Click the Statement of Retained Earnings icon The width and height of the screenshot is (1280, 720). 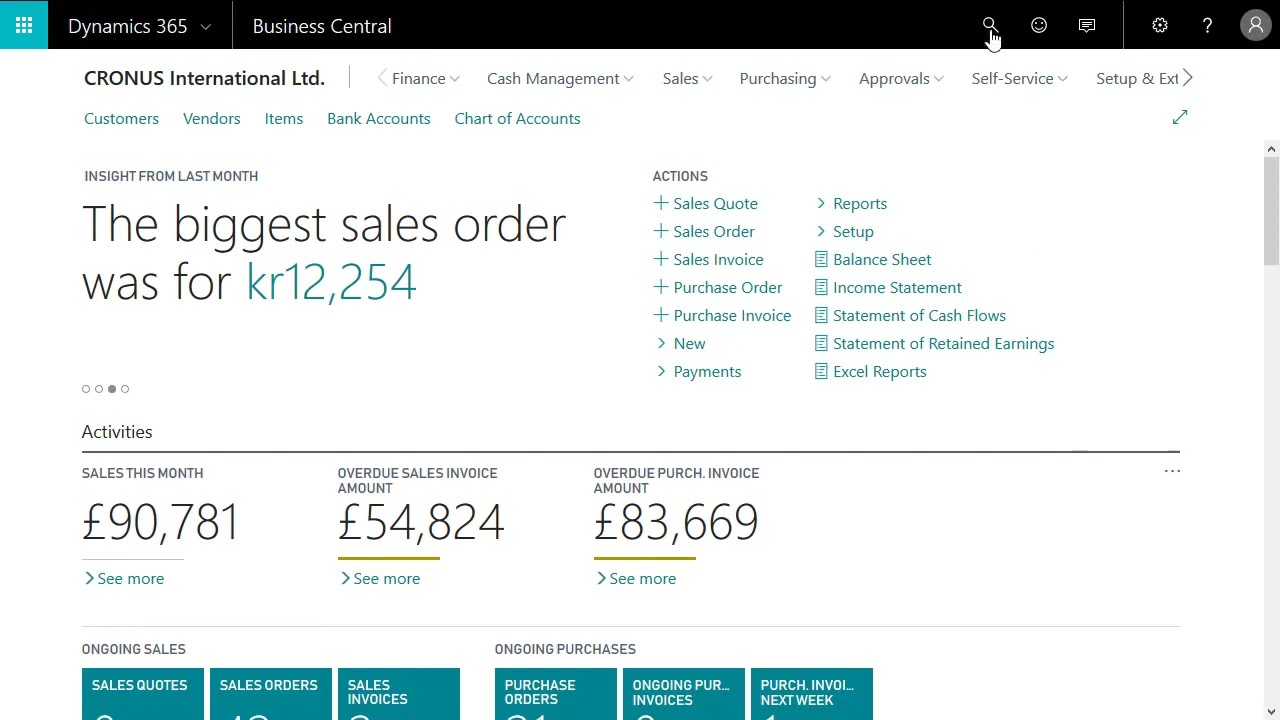point(821,343)
